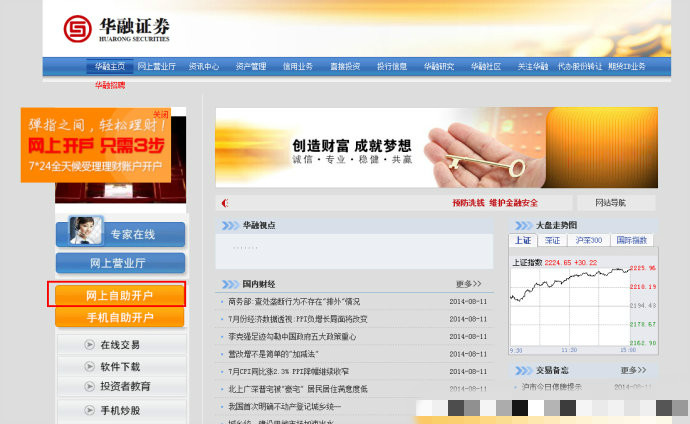Open news 7月份经济数据透视:PPI负增长局面将改变

point(298,319)
